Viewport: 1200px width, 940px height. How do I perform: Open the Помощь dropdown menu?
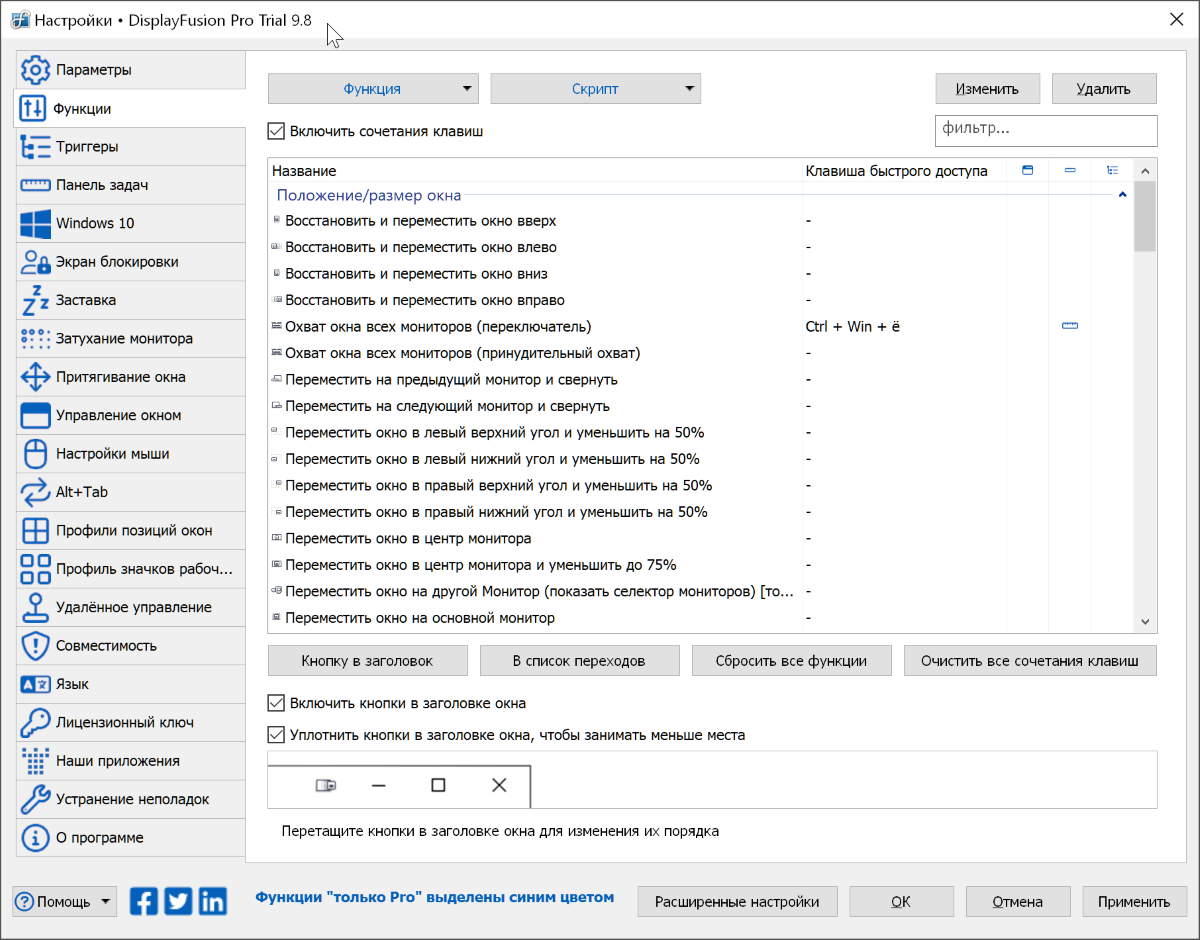pos(65,901)
